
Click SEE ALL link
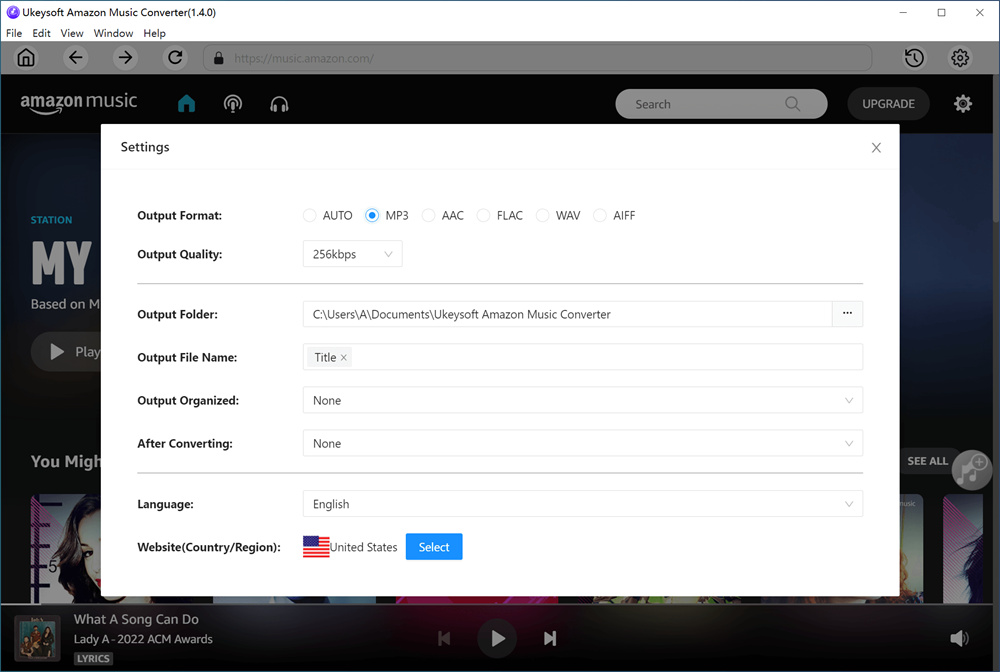click(x=927, y=461)
